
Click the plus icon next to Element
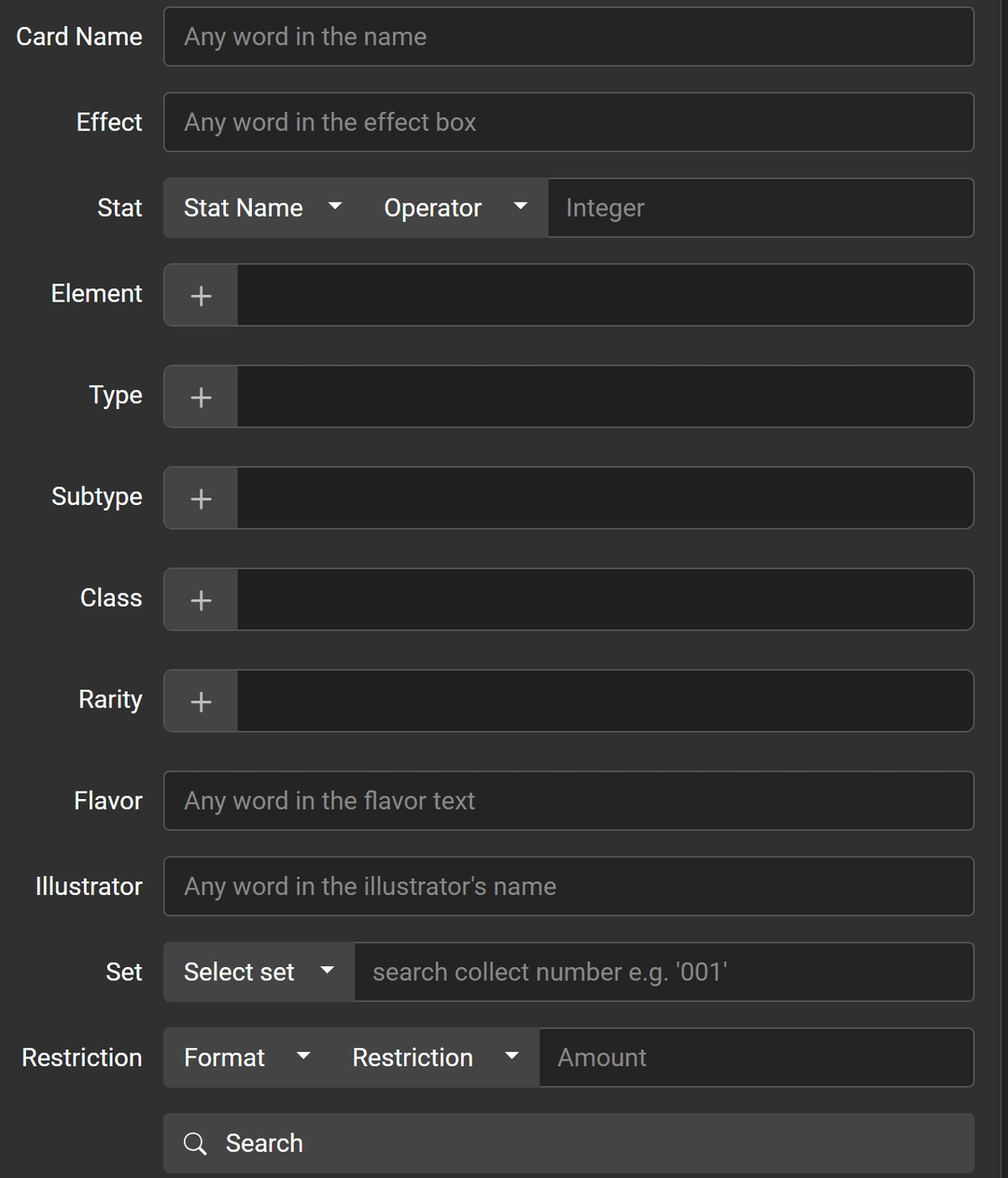point(201,295)
